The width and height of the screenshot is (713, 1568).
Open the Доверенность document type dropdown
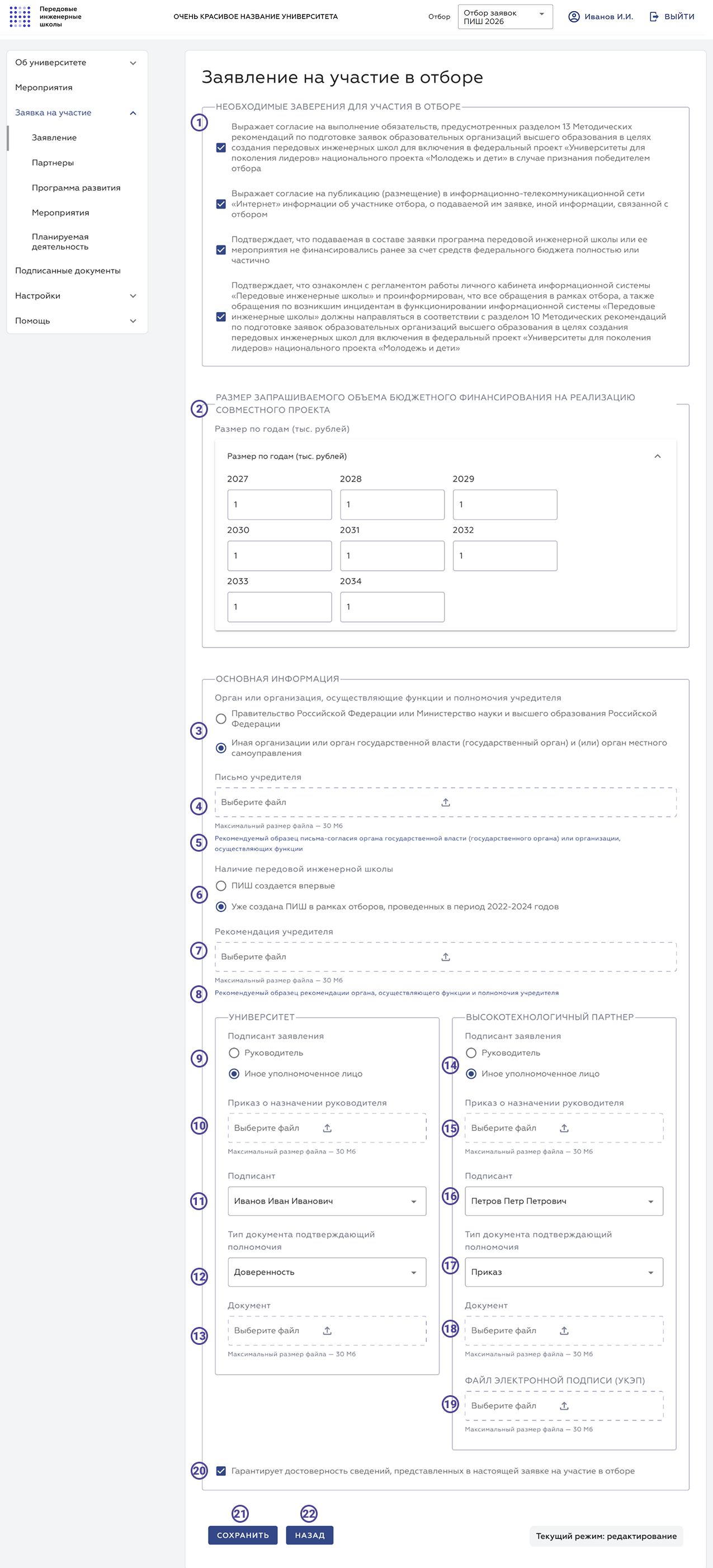pyautogui.click(x=327, y=1272)
